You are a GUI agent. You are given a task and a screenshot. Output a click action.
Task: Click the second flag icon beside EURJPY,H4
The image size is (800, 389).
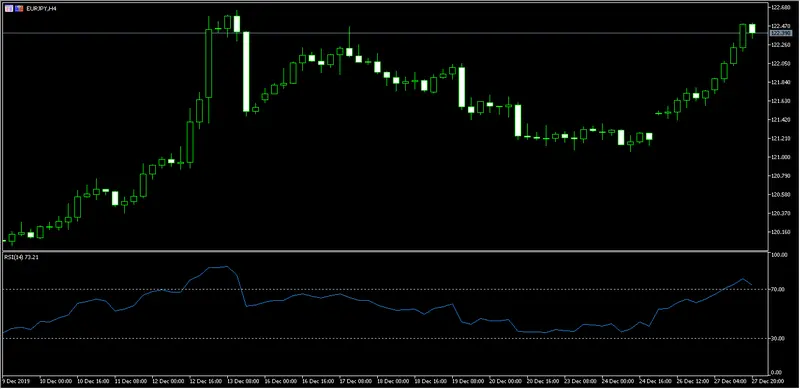click(x=18, y=9)
